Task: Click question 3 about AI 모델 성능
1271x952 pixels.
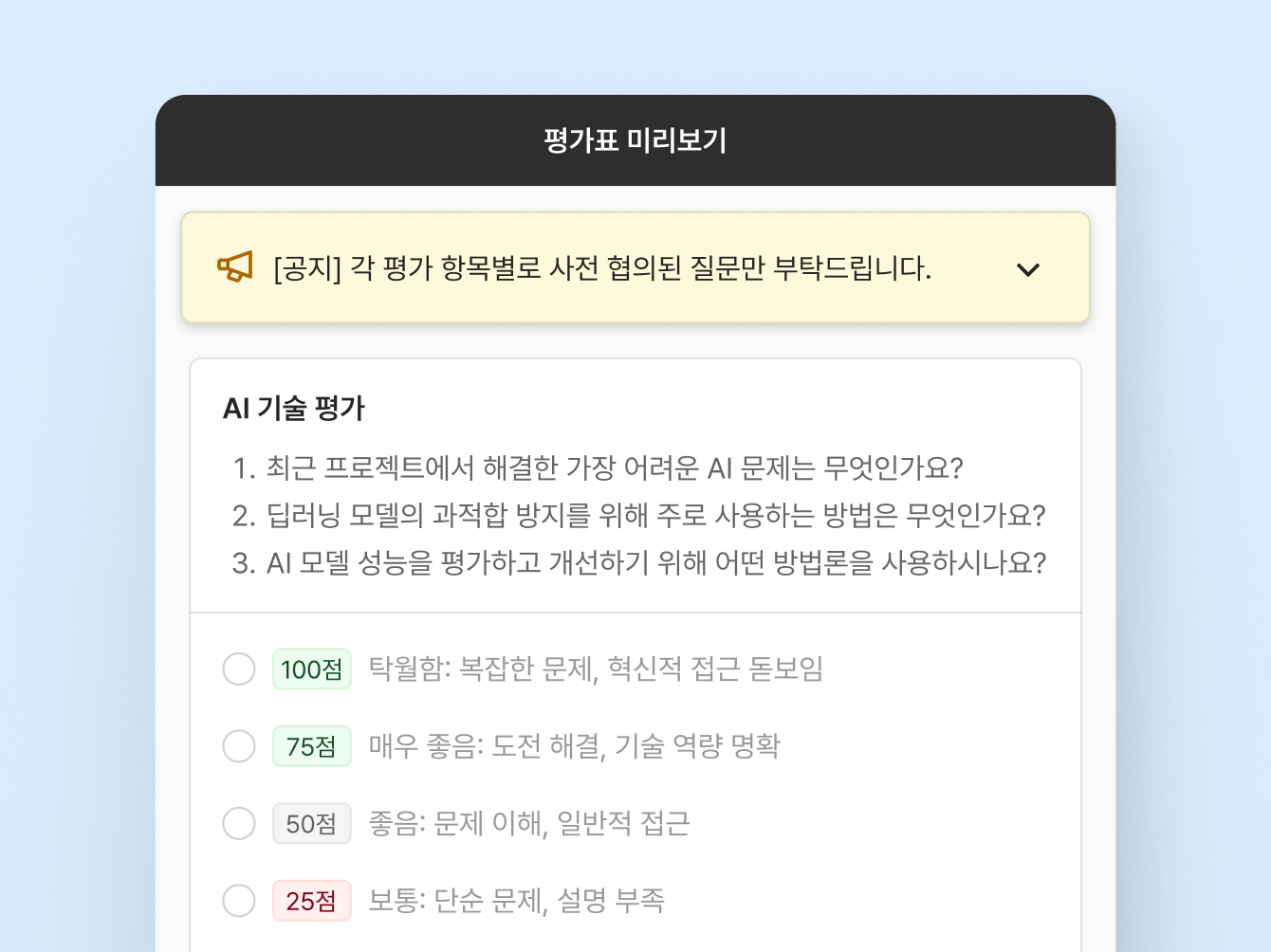Action: pos(638,562)
